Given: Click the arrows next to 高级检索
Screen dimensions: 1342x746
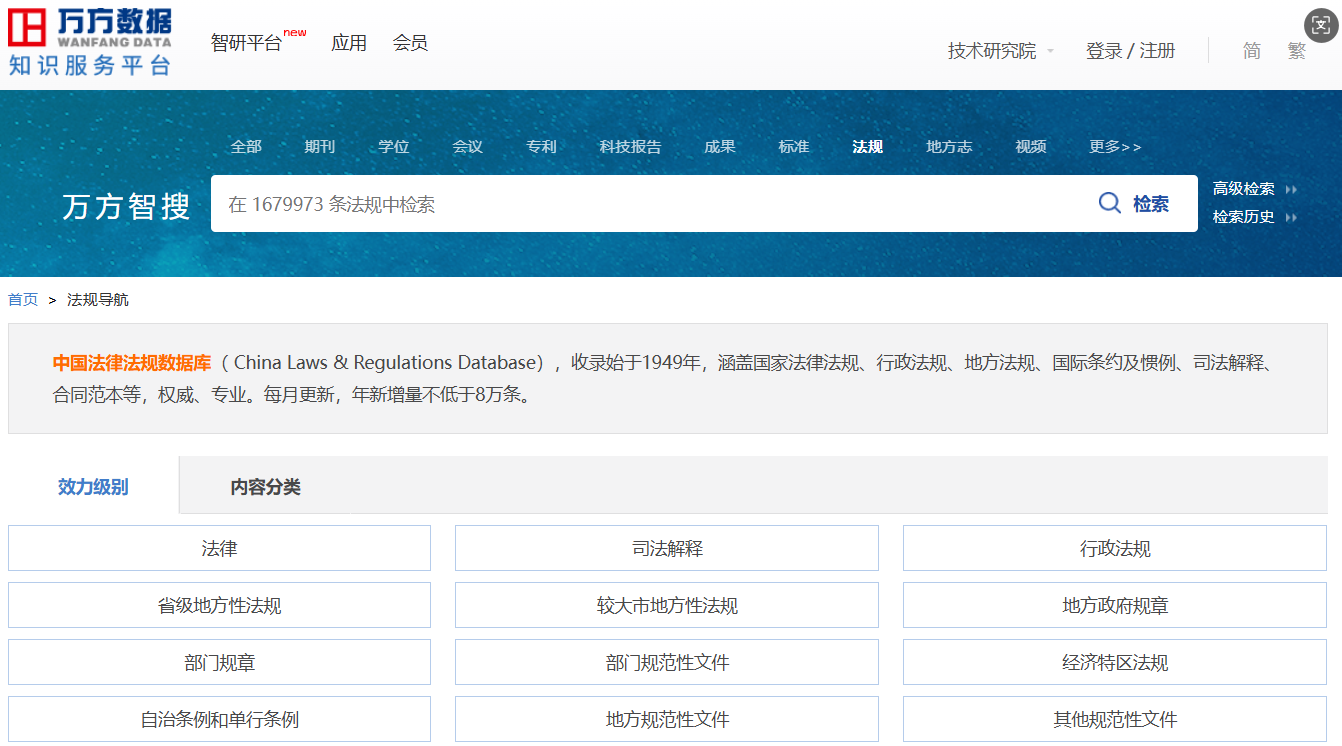Looking at the screenshot, I should coord(1291,189).
